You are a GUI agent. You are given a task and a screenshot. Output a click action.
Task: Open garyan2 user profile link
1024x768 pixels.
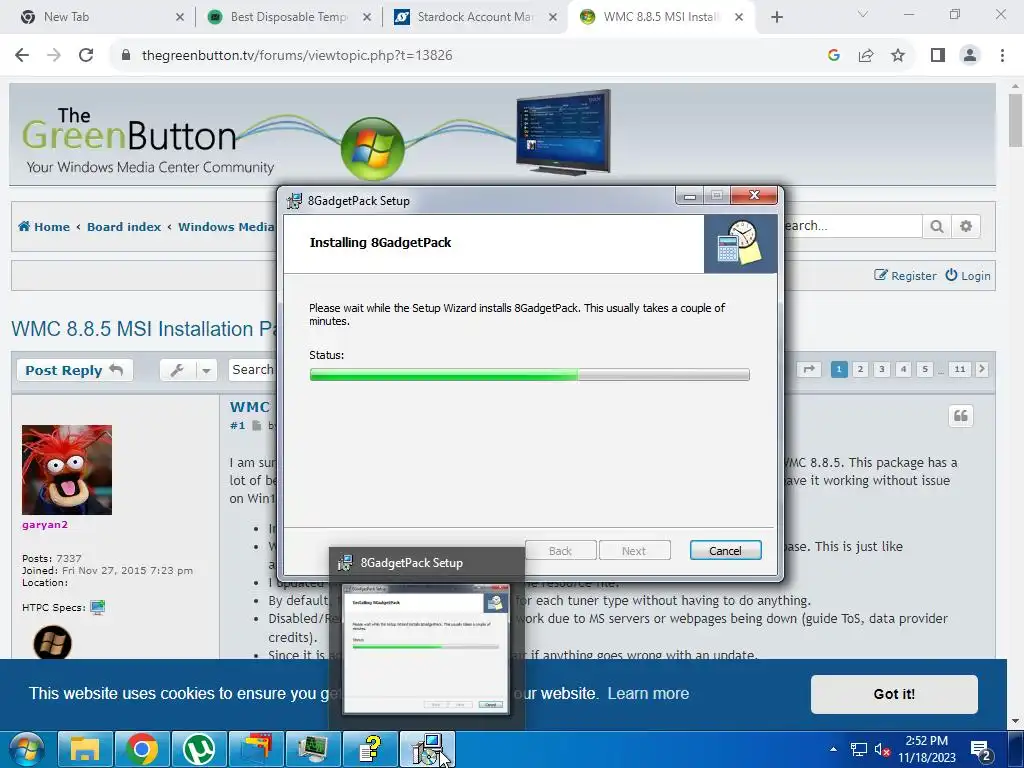(x=44, y=524)
